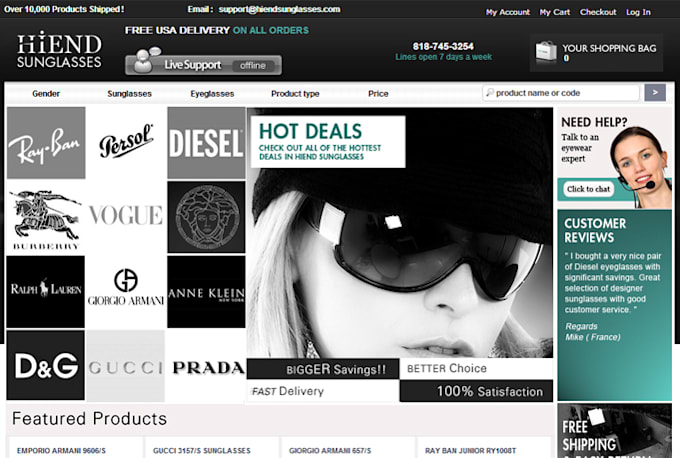Open the Sunglasses menu
The height and width of the screenshot is (458, 680).
tap(129, 94)
